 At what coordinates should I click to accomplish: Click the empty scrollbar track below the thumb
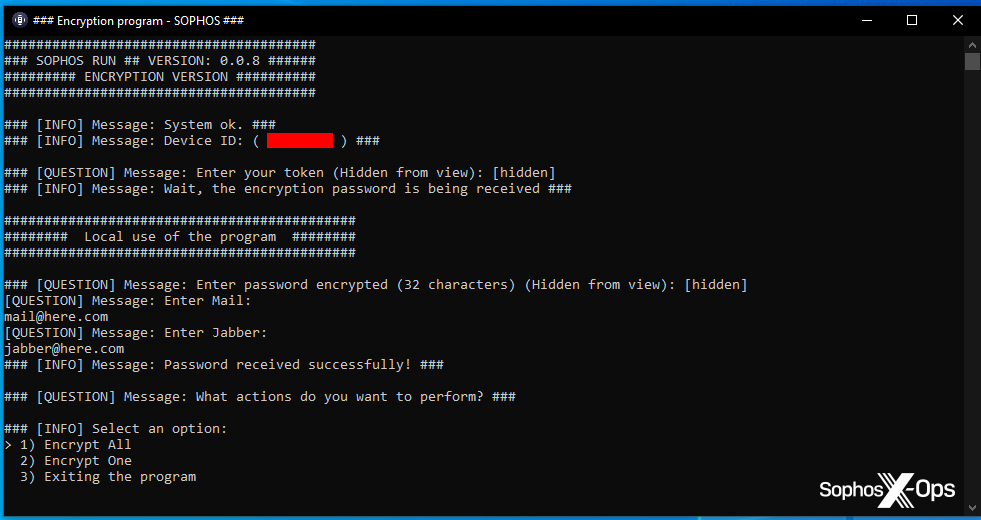click(972, 300)
